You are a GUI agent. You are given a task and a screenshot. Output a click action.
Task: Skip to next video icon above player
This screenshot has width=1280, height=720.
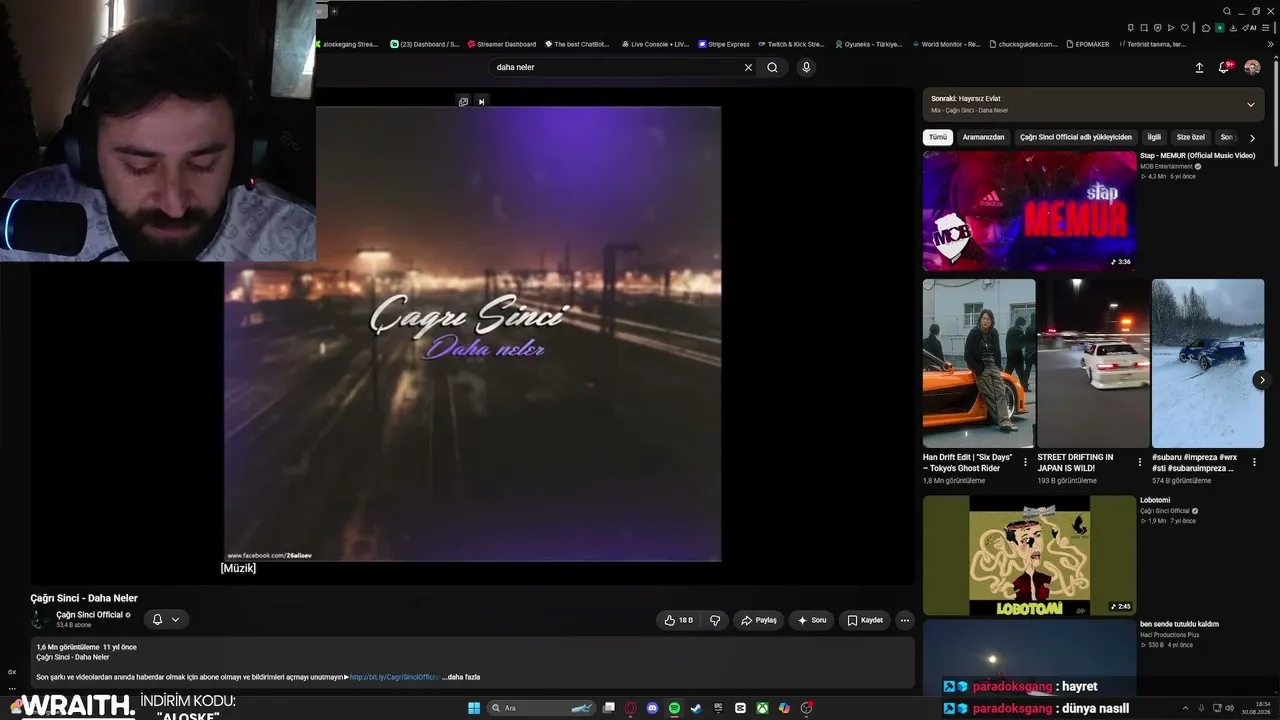point(481,101)
